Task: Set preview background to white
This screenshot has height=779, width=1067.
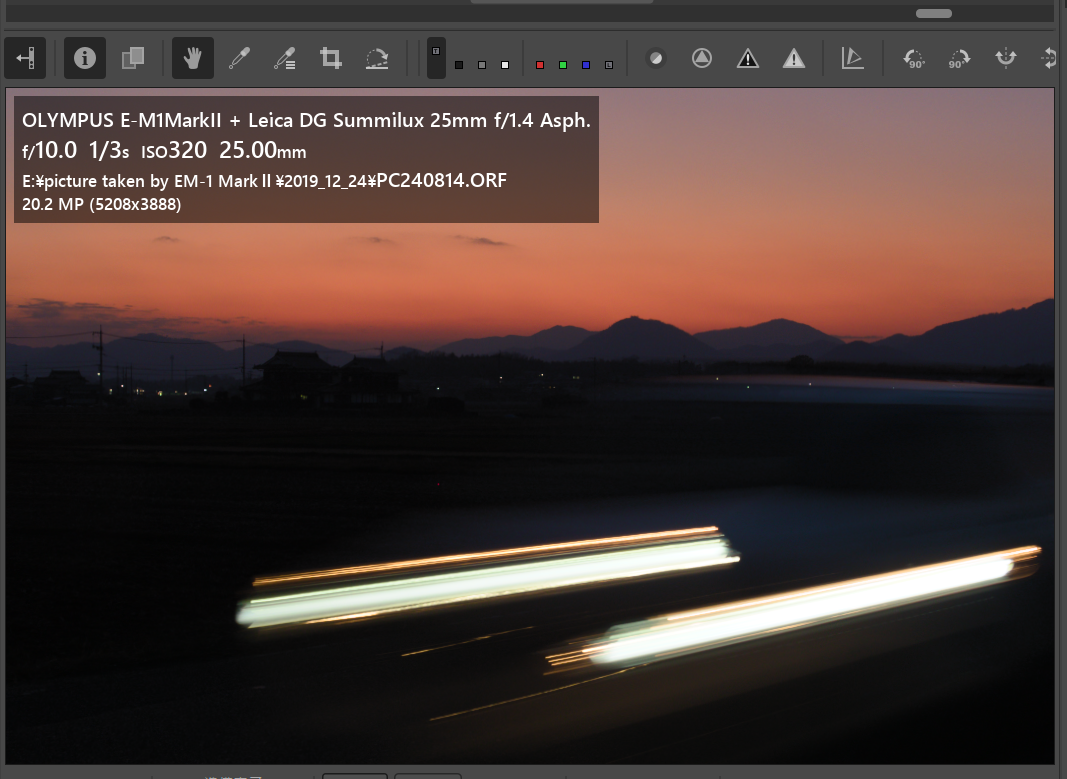Action: pos(505,65)
